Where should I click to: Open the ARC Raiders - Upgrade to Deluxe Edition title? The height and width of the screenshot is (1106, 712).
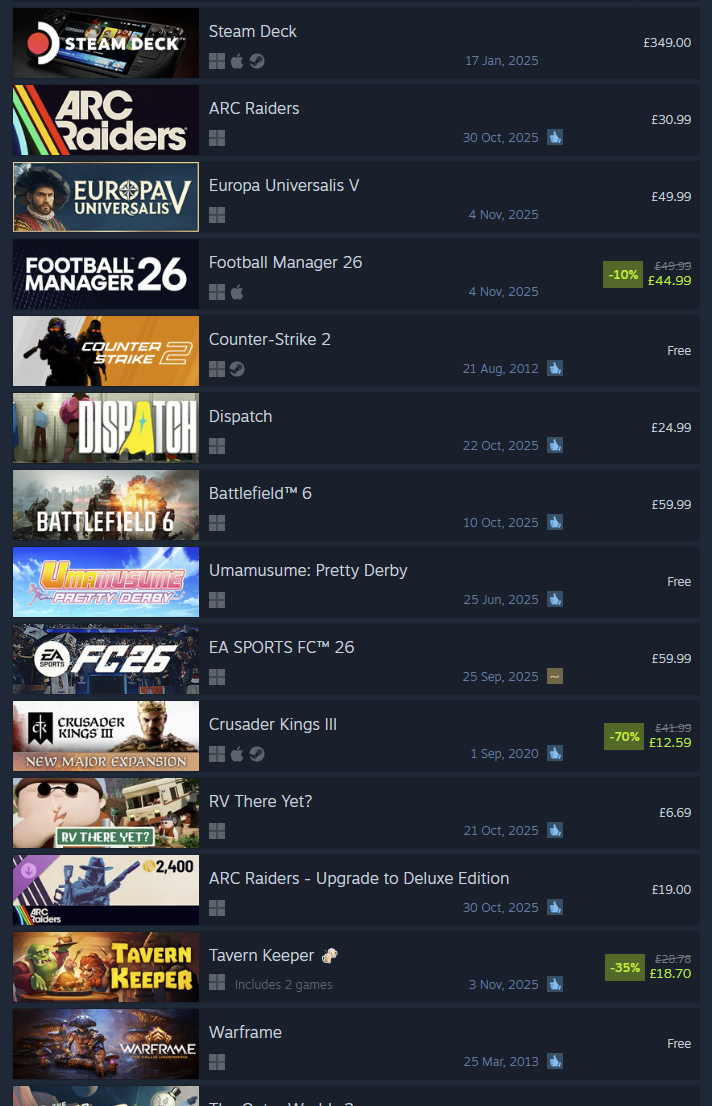click(359, 878)
